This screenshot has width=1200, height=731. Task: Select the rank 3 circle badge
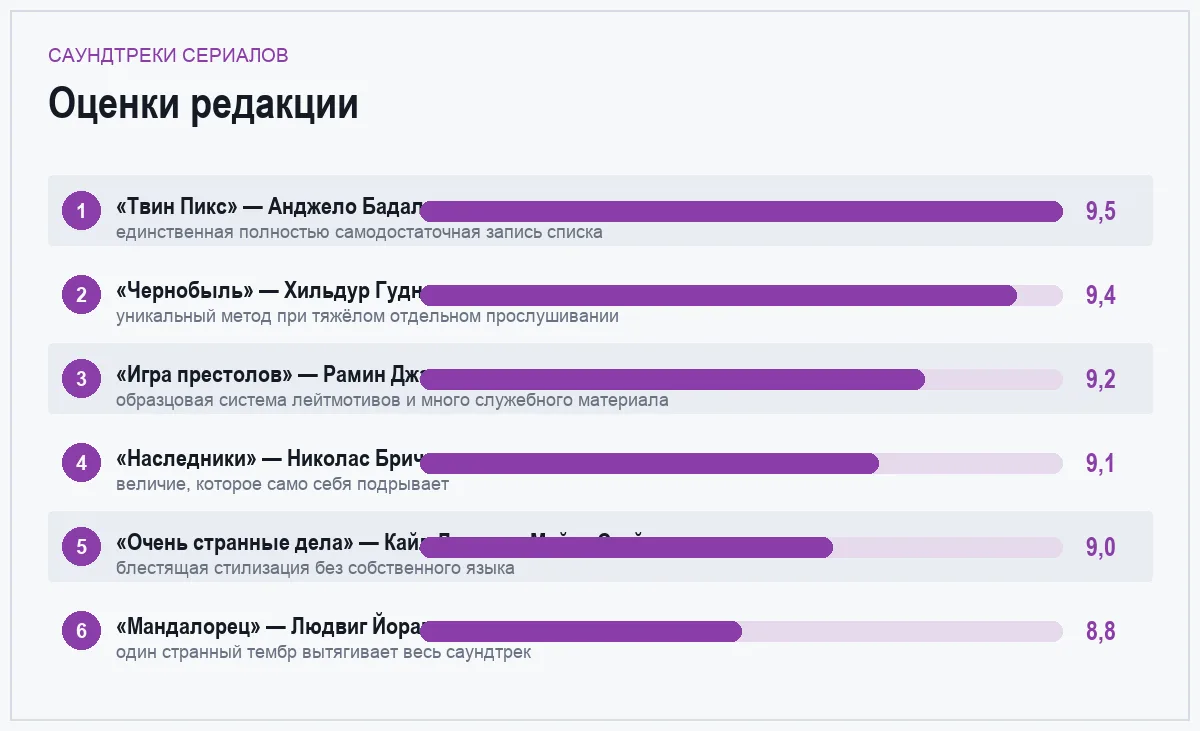[x=82, y=379]
